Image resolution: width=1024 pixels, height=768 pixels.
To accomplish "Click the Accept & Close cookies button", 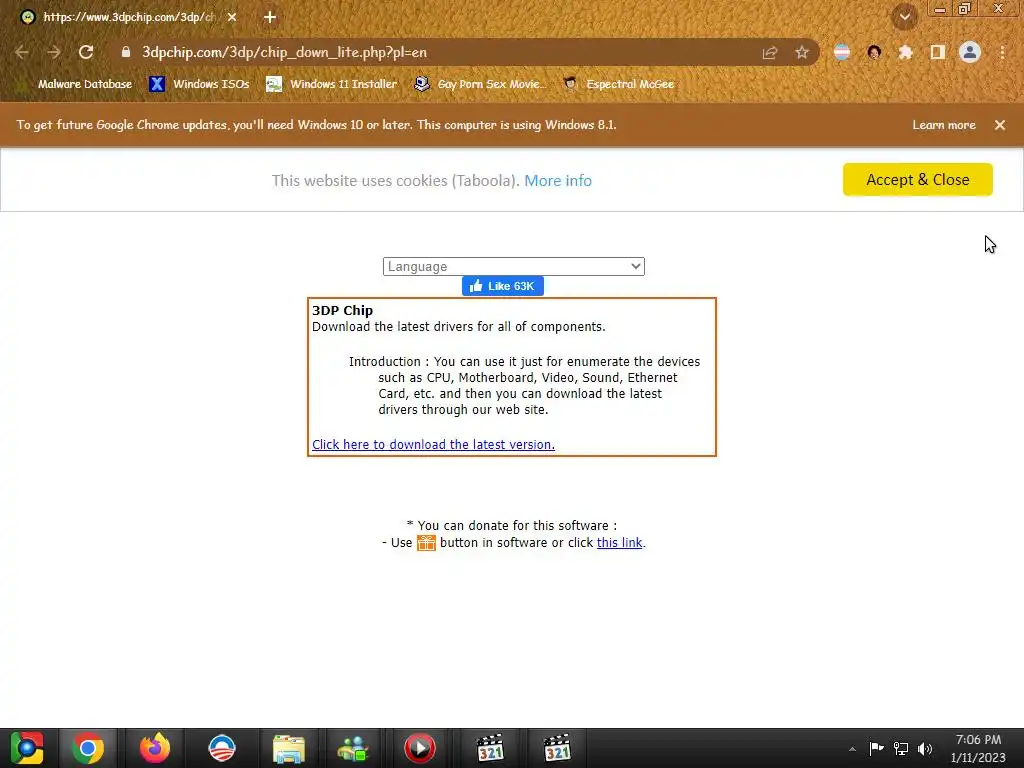I will pyautogui.click(x=918, y=180).
